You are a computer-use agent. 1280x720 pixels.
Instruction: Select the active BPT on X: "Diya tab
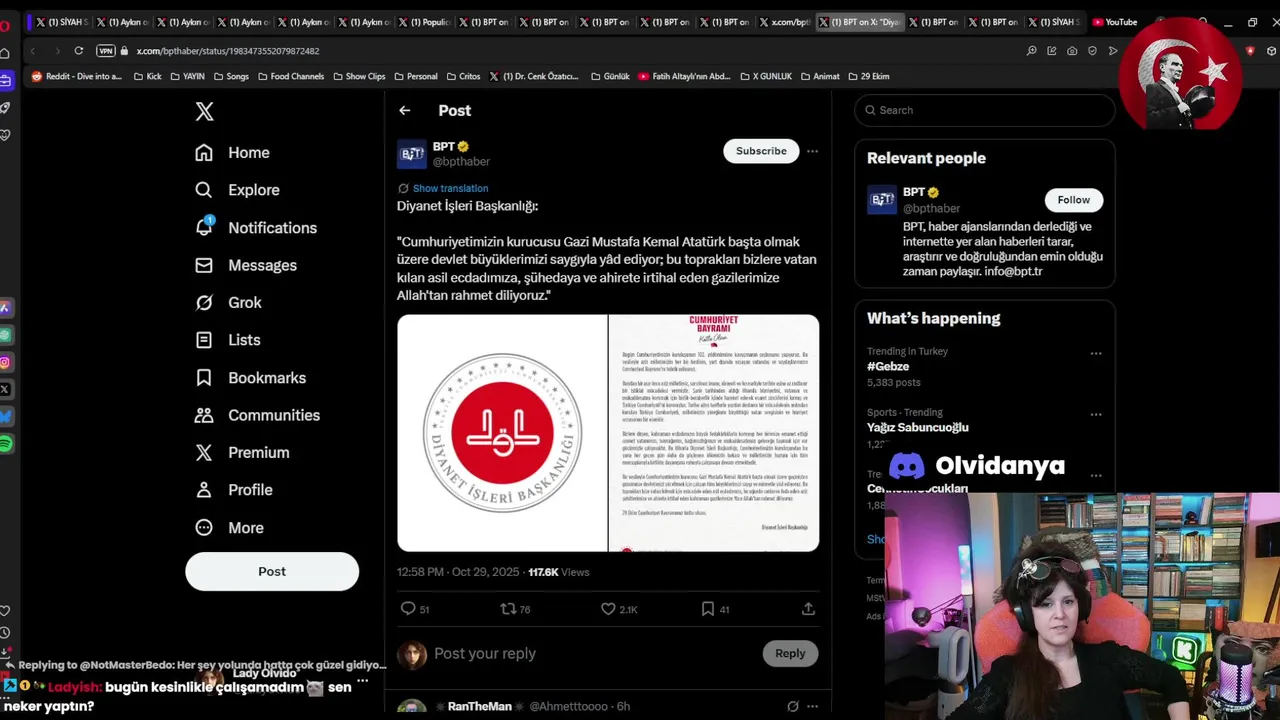point(860,22)
